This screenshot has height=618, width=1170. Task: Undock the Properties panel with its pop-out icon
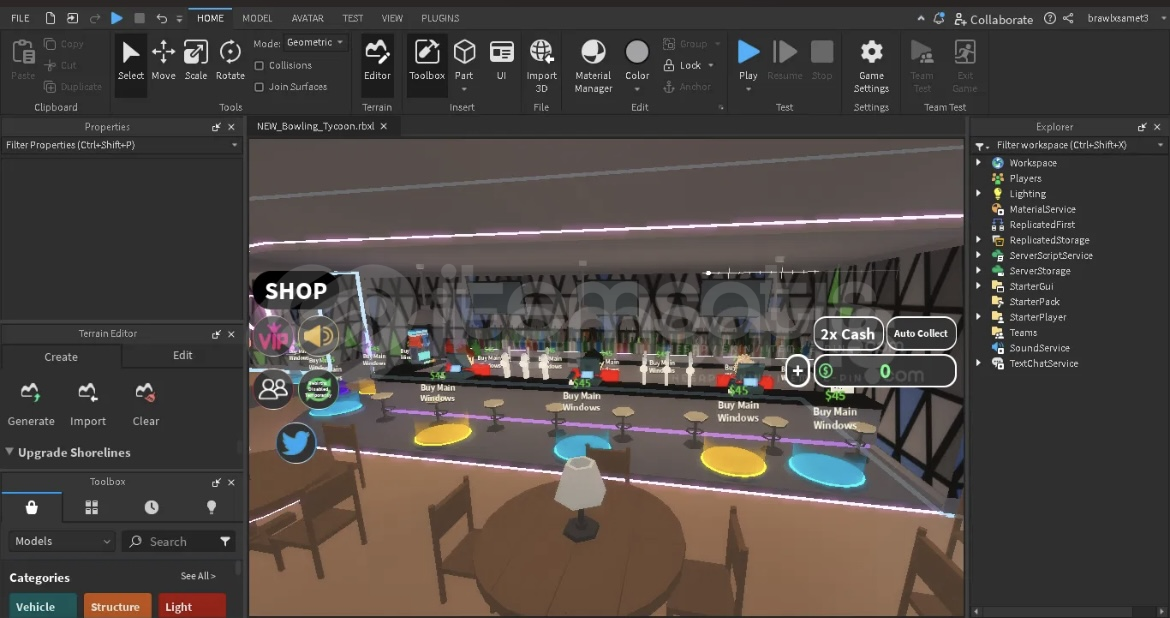point(216,127)
